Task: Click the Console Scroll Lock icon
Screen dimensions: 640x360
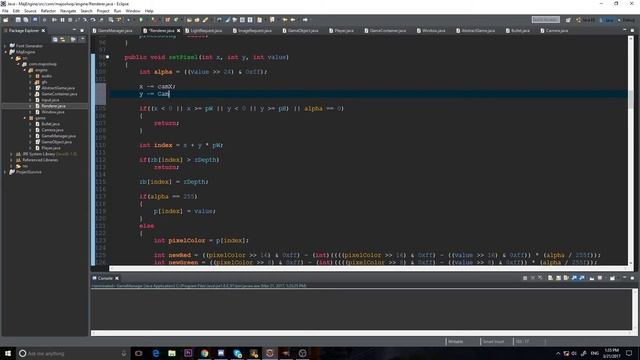Action: tap(558, 278)
